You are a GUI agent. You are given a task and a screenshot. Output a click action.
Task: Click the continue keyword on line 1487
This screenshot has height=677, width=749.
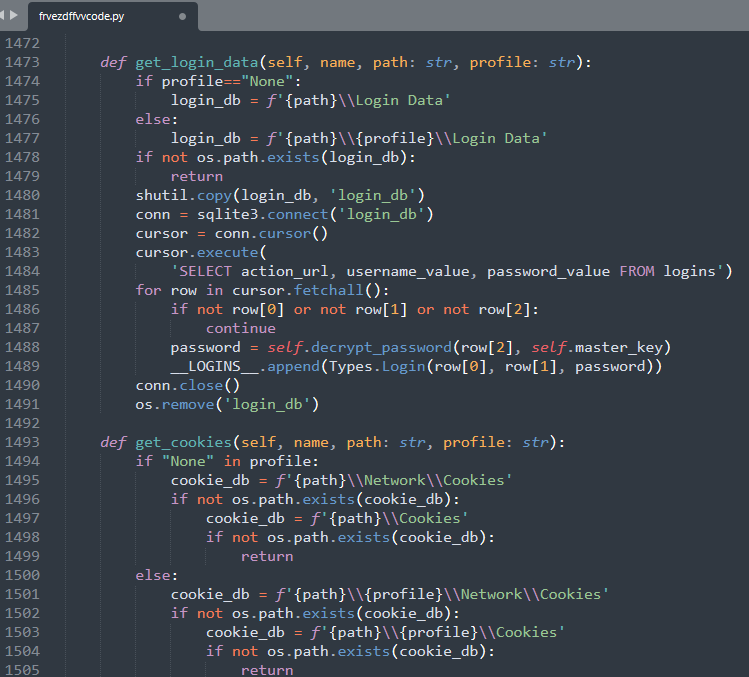pyautogui.click(x=241, y=329)
